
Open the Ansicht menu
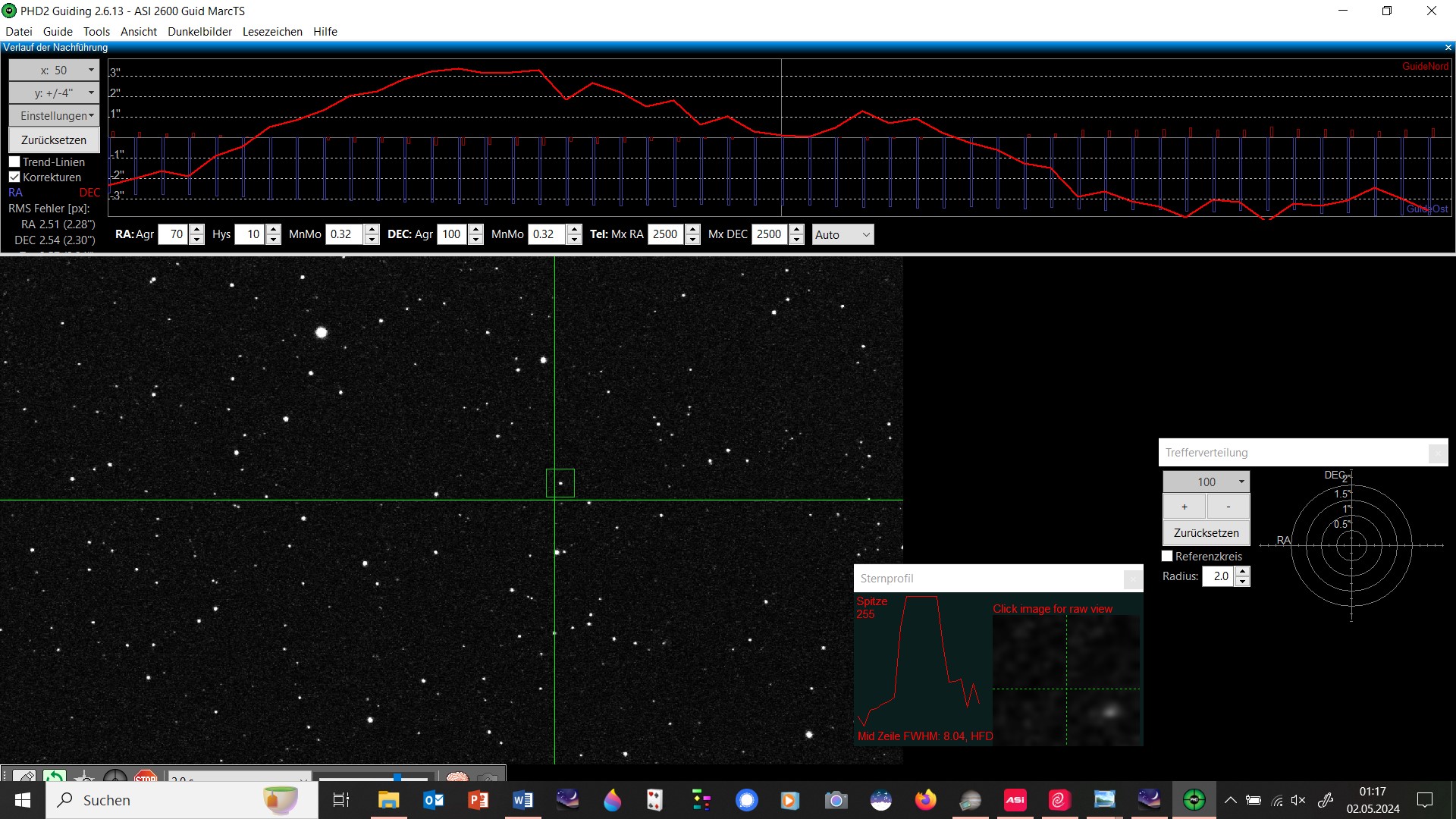[139, 32]
